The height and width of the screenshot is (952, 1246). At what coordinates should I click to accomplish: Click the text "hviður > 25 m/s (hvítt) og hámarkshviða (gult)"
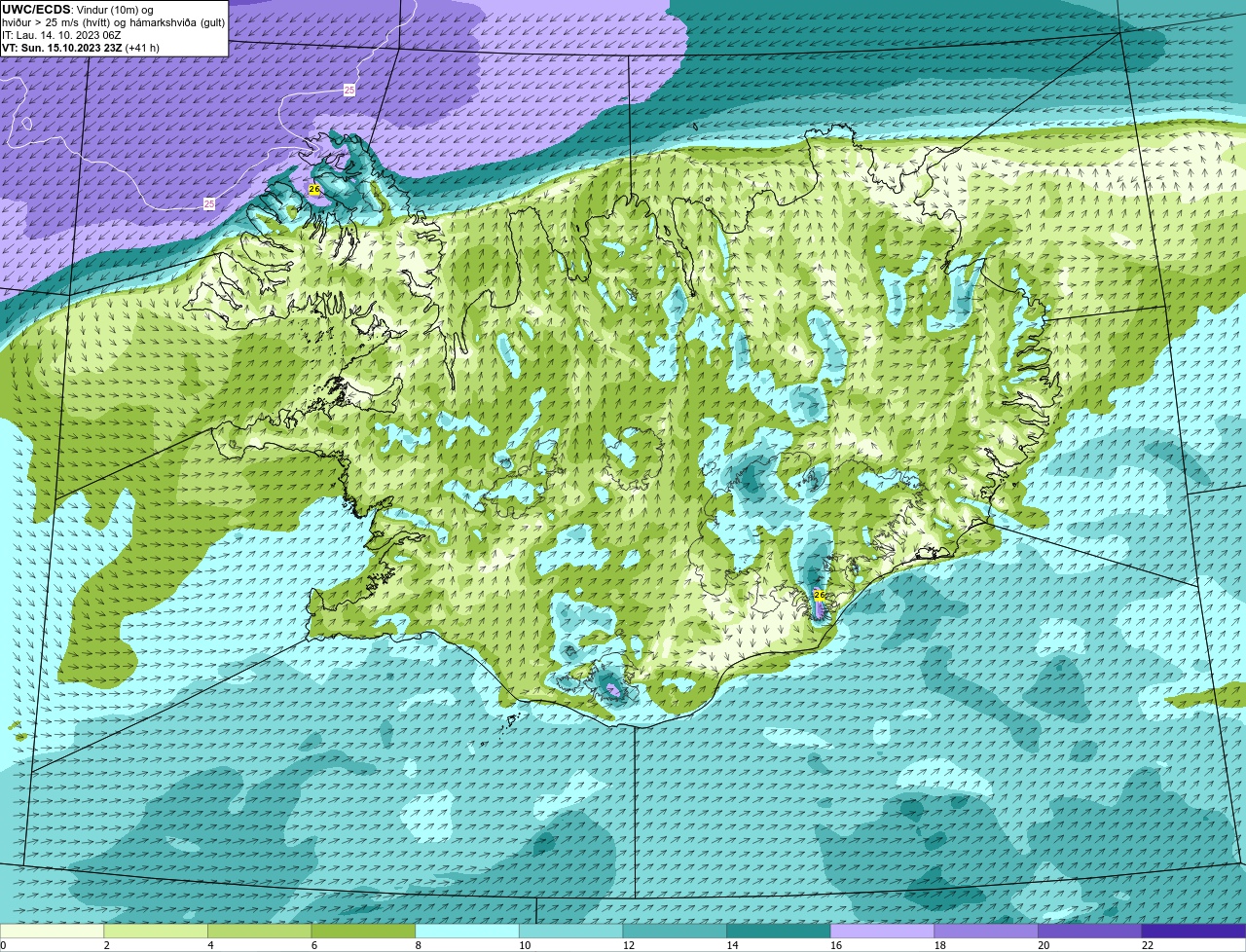pyautogui.click(x=113, y=22)
